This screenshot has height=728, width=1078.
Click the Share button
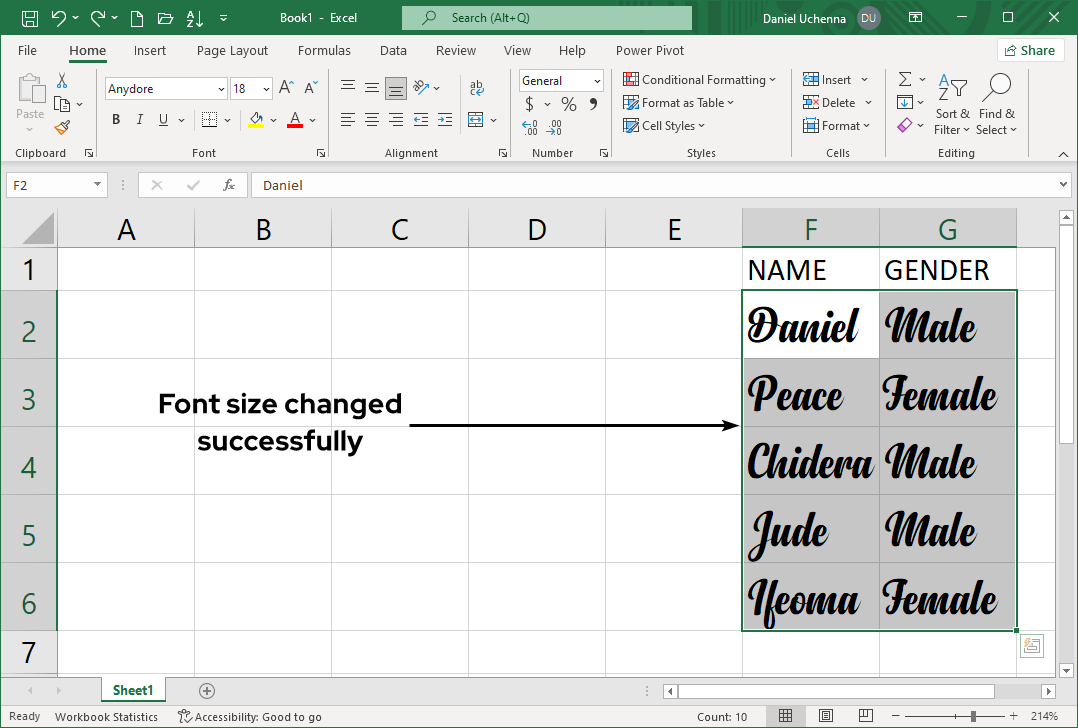[x=1030, y=51]
